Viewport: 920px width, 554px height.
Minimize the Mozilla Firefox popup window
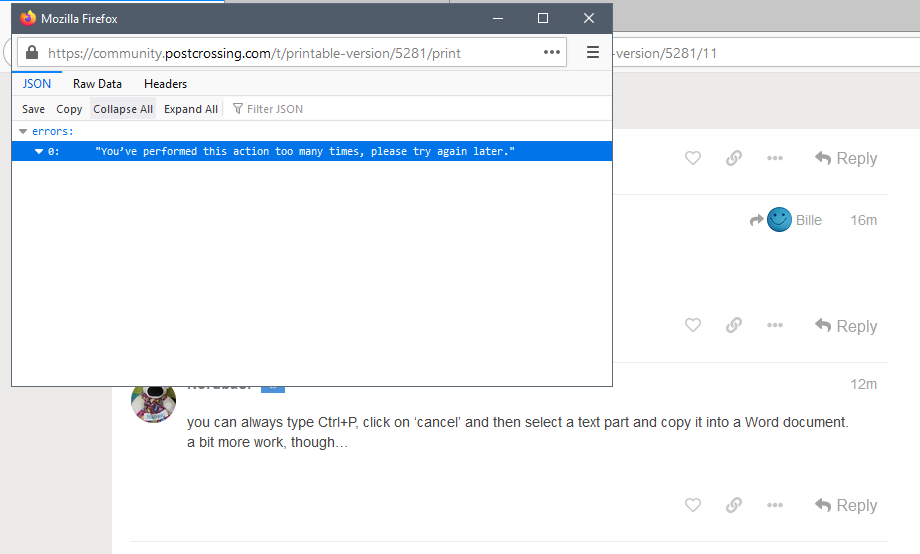pyautogui.click(x=498, y=18)
